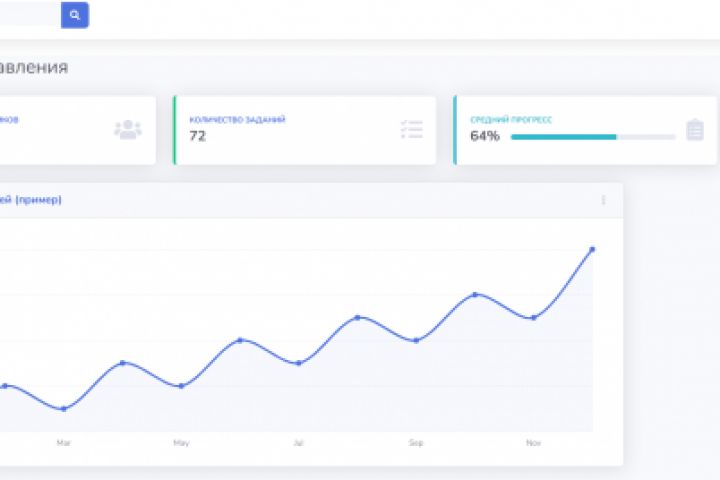Click the 64% value text

click(485, 136)
